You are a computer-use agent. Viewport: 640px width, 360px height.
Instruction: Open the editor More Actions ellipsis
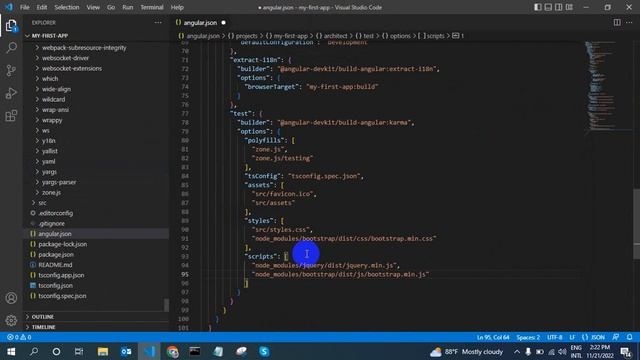pyautogui.click(x=629, y=22)
